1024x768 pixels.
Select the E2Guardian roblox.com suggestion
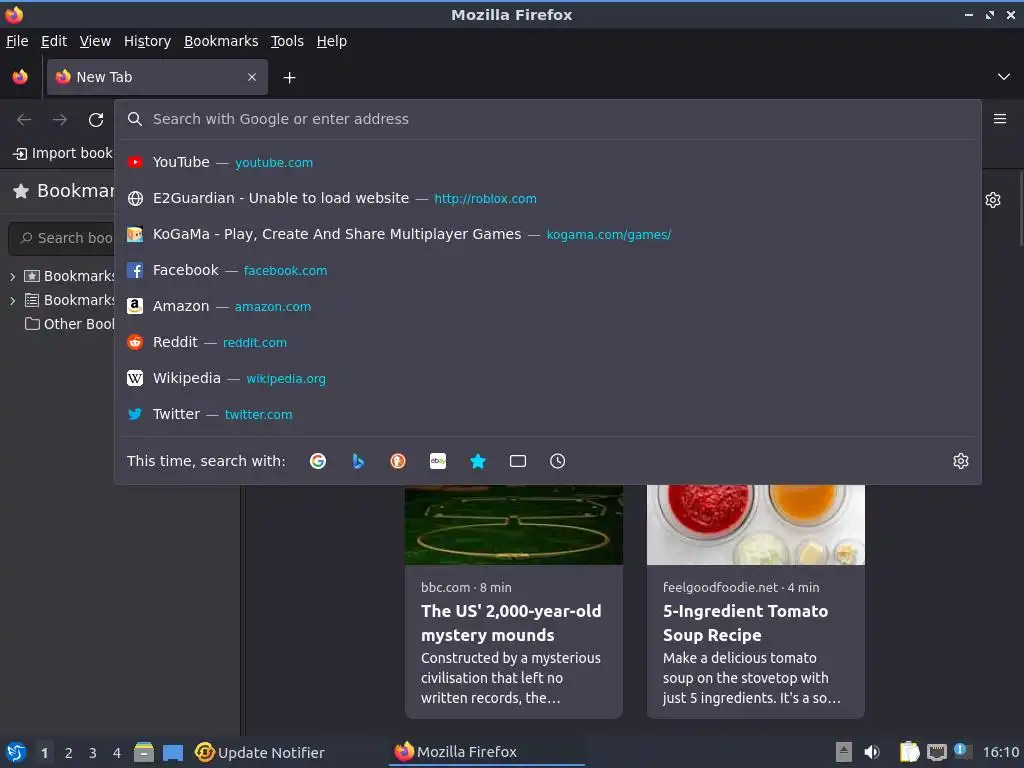547,198
